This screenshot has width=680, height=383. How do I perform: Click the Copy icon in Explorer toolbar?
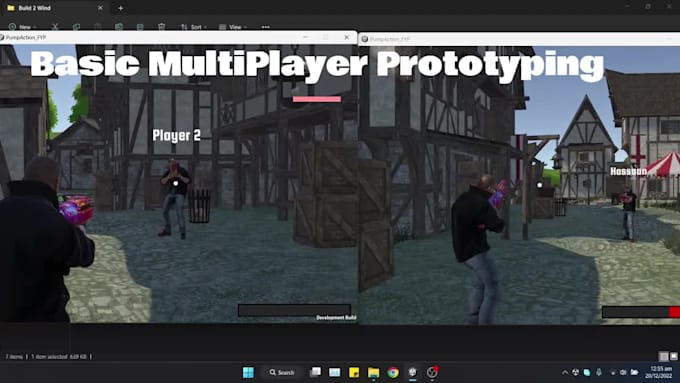click(x=76, y=27)
